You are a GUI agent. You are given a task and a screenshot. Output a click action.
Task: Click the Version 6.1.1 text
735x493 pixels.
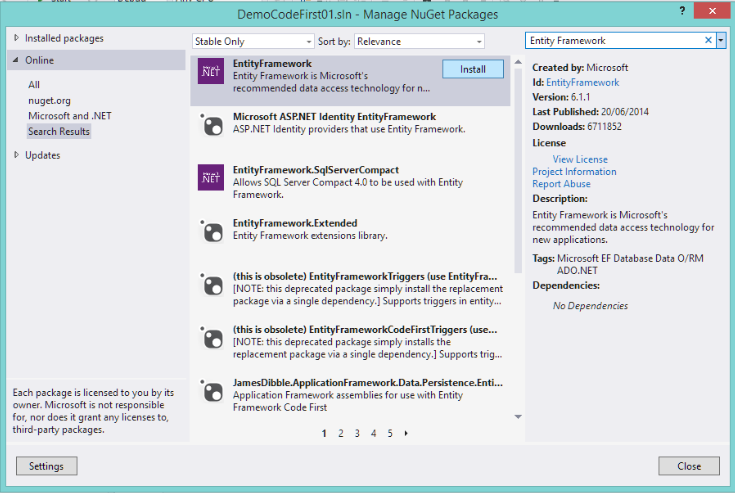[x=561, y=97]
